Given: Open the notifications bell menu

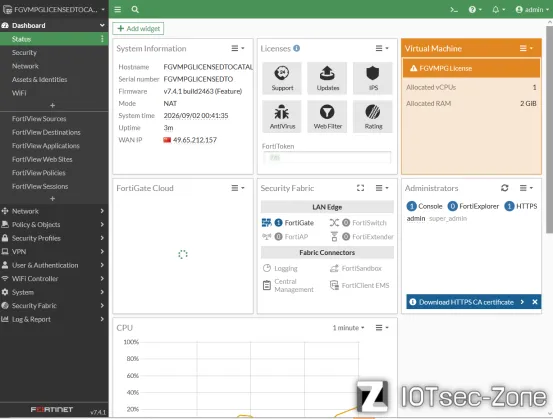Looking at the screenshot, I should coord(498,10).
